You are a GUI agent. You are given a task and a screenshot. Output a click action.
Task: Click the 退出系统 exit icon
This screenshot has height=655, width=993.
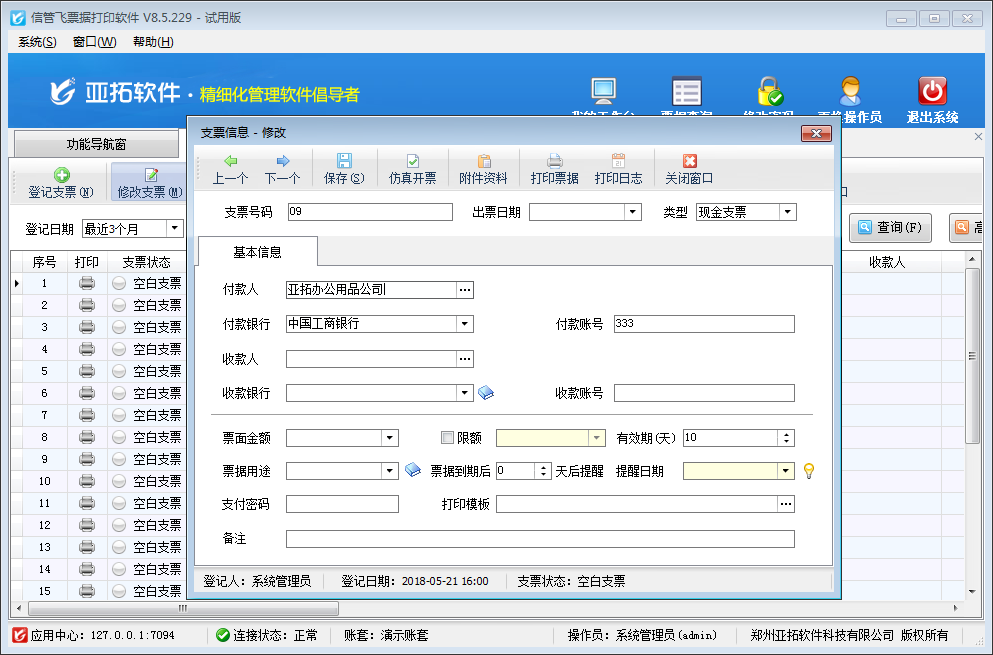point(931,92)
